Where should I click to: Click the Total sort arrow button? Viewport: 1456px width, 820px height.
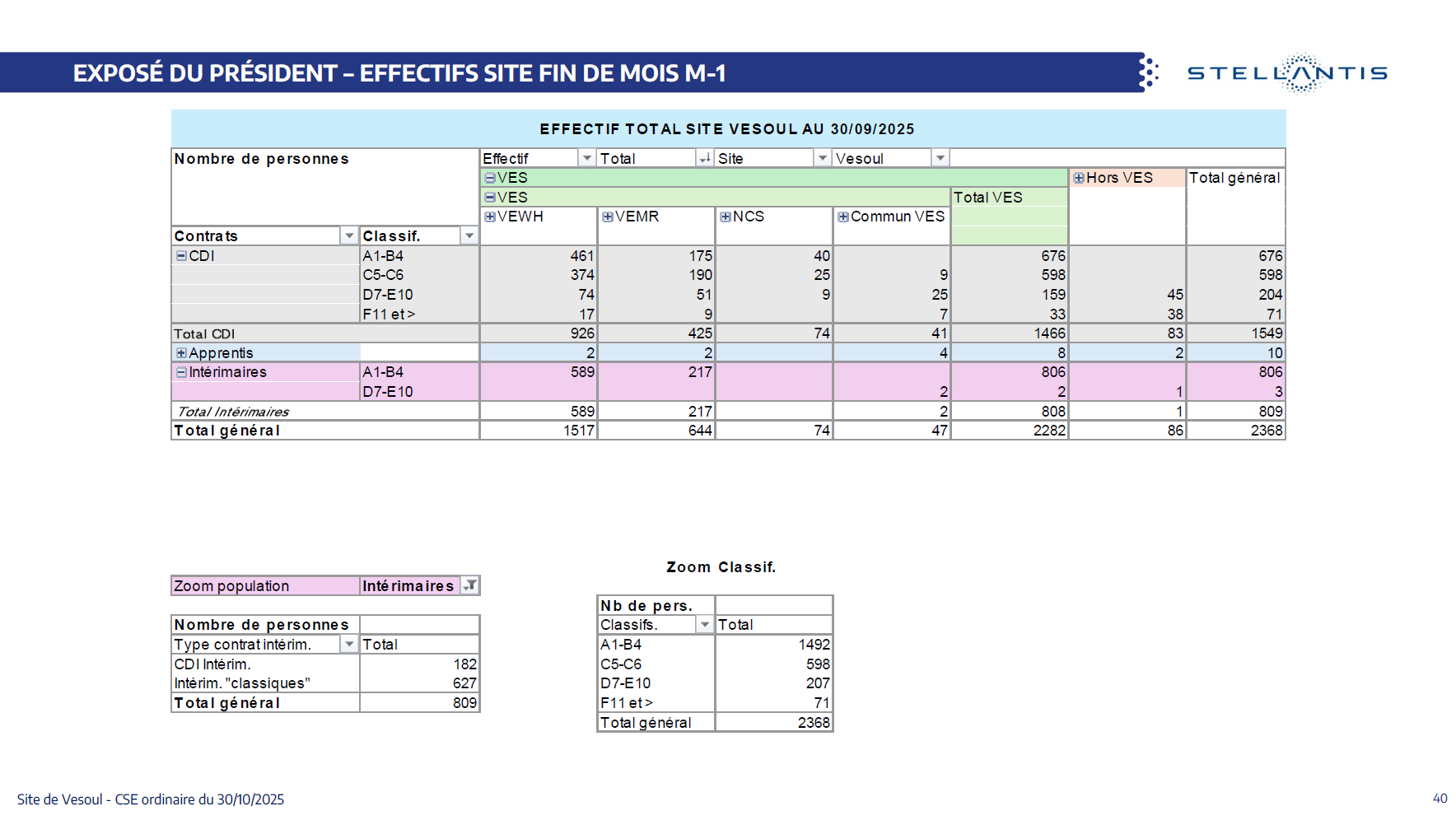(x=705, y=158)
